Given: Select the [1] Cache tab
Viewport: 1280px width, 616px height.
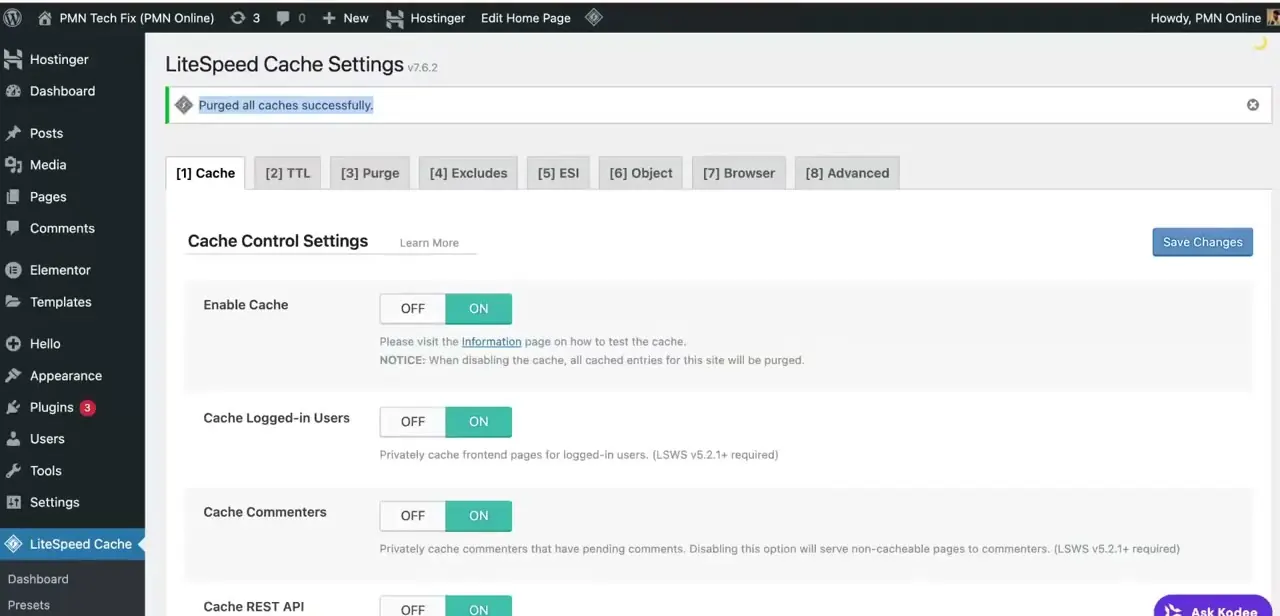Looking at the screenshot, I should click(x=205, y=173).
